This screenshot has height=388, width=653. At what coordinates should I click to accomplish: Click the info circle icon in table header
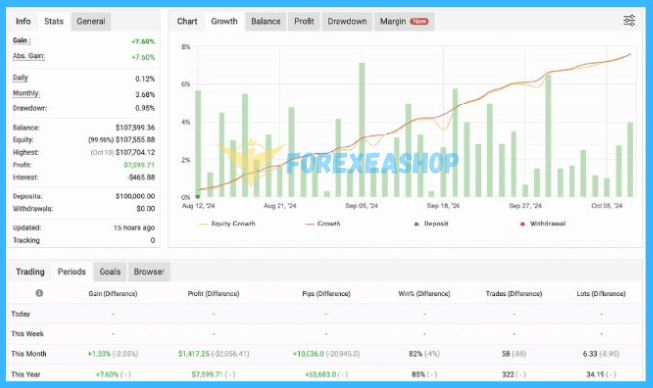(39, 293)
